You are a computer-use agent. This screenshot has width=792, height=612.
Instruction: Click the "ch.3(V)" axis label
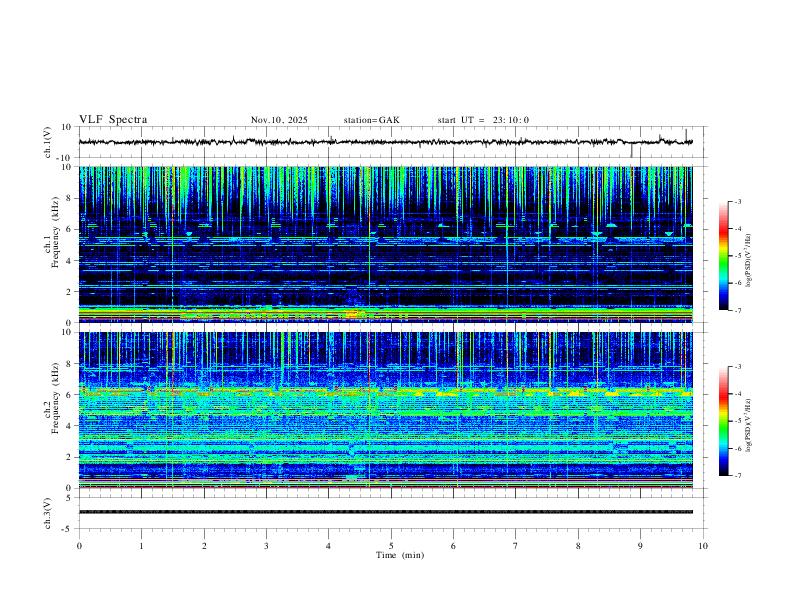(48, 513)
